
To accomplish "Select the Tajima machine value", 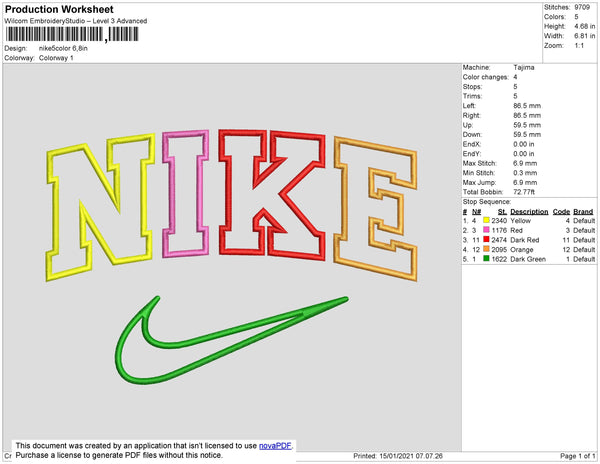I will coord(524,67).
